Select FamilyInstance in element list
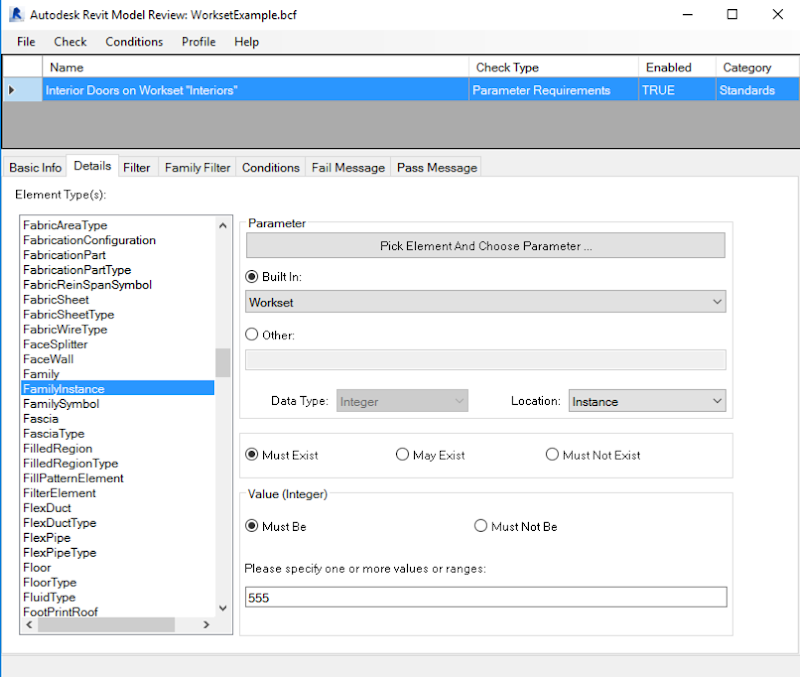This screenshot has height=677, width=800. pos(117,389)
